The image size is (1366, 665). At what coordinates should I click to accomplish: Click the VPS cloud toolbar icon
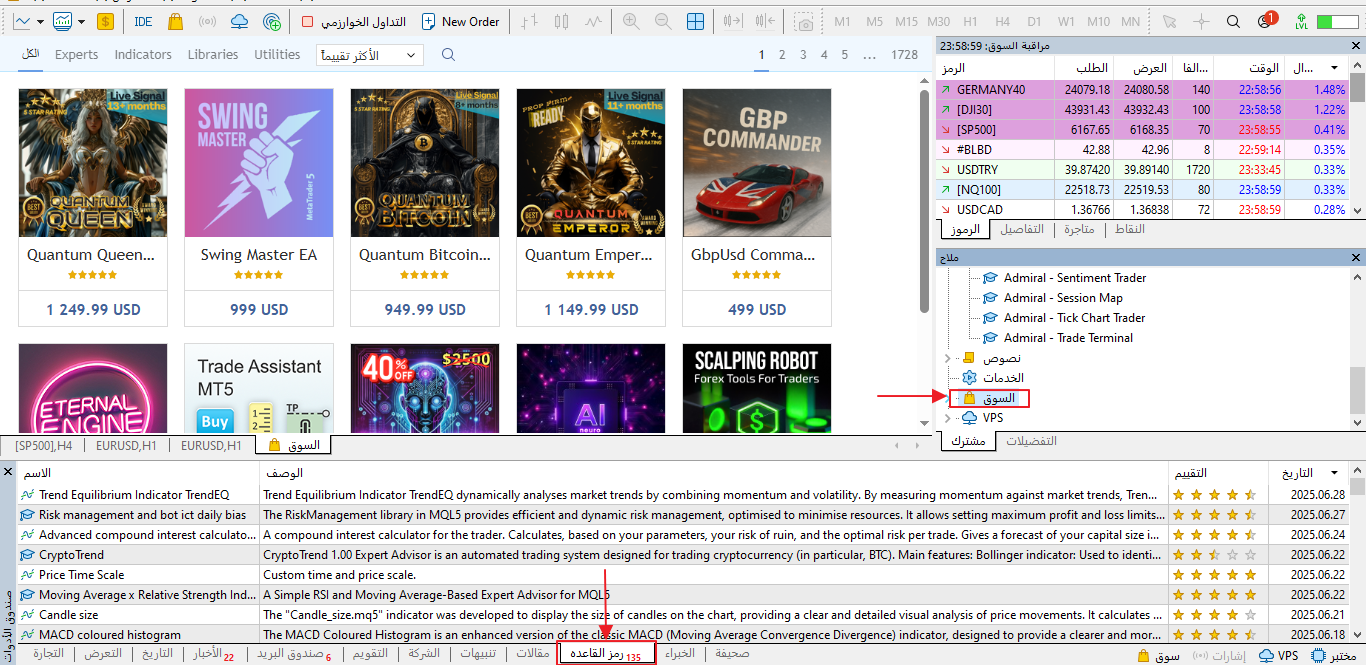click(x=239, y=21)
